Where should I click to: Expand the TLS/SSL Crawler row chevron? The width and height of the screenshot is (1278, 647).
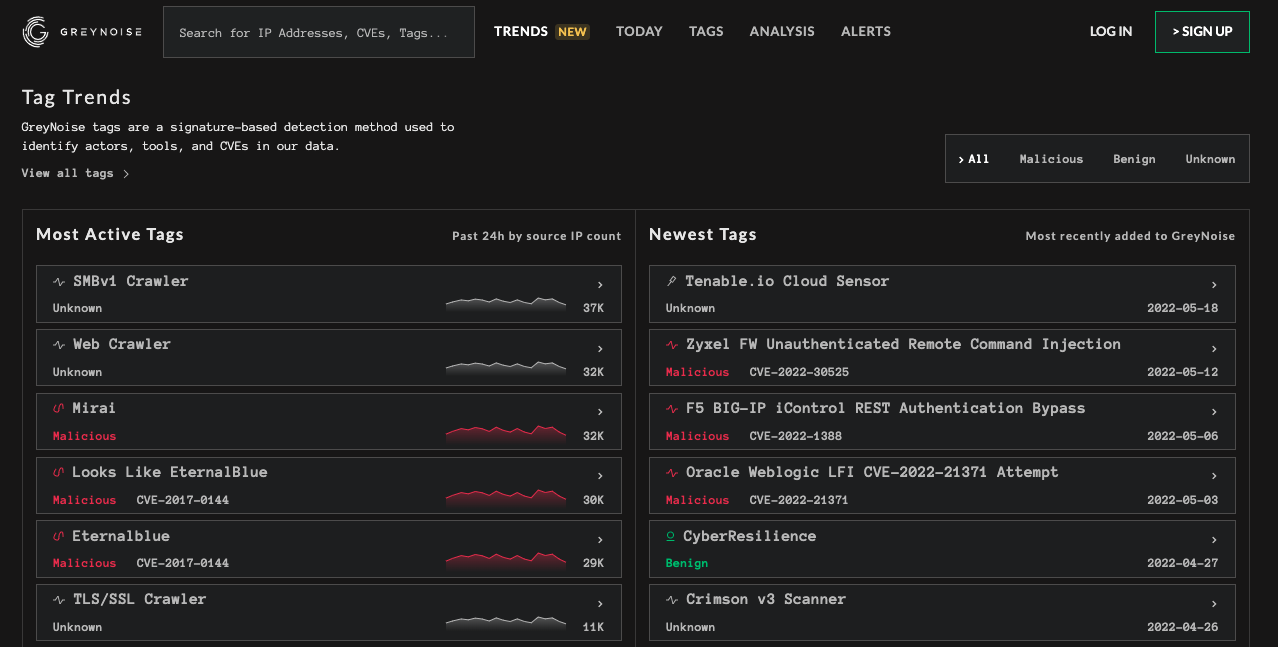(600, 604)
